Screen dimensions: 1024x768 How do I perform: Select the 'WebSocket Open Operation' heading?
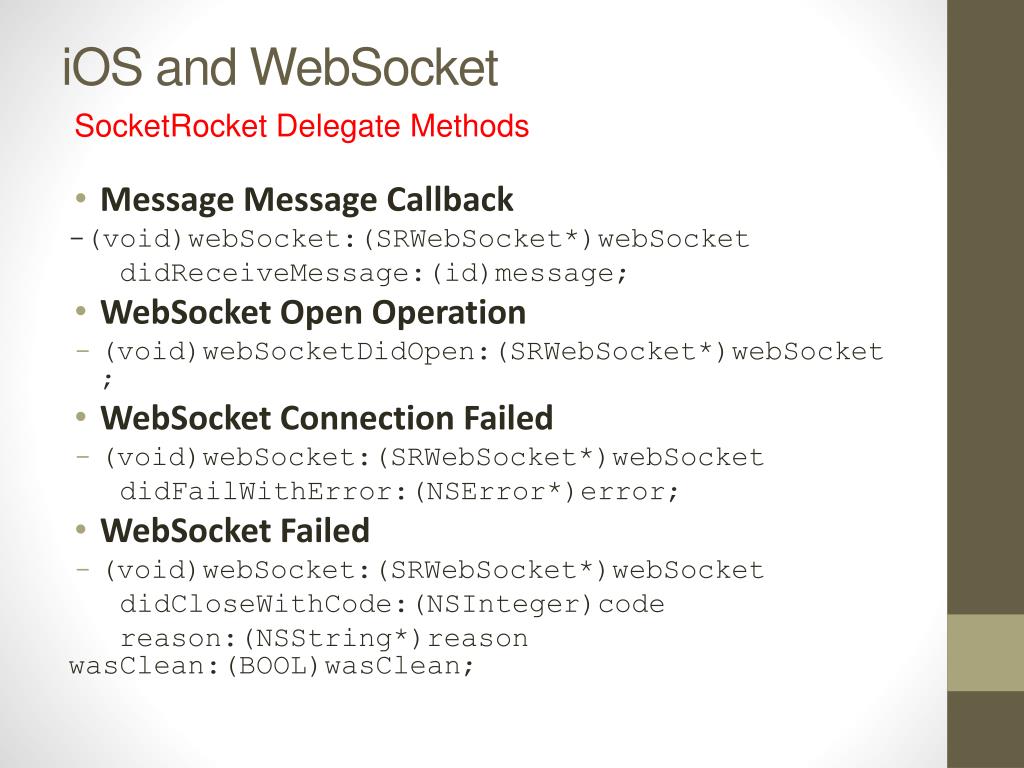pyautogui.click(x=313, y=312)
